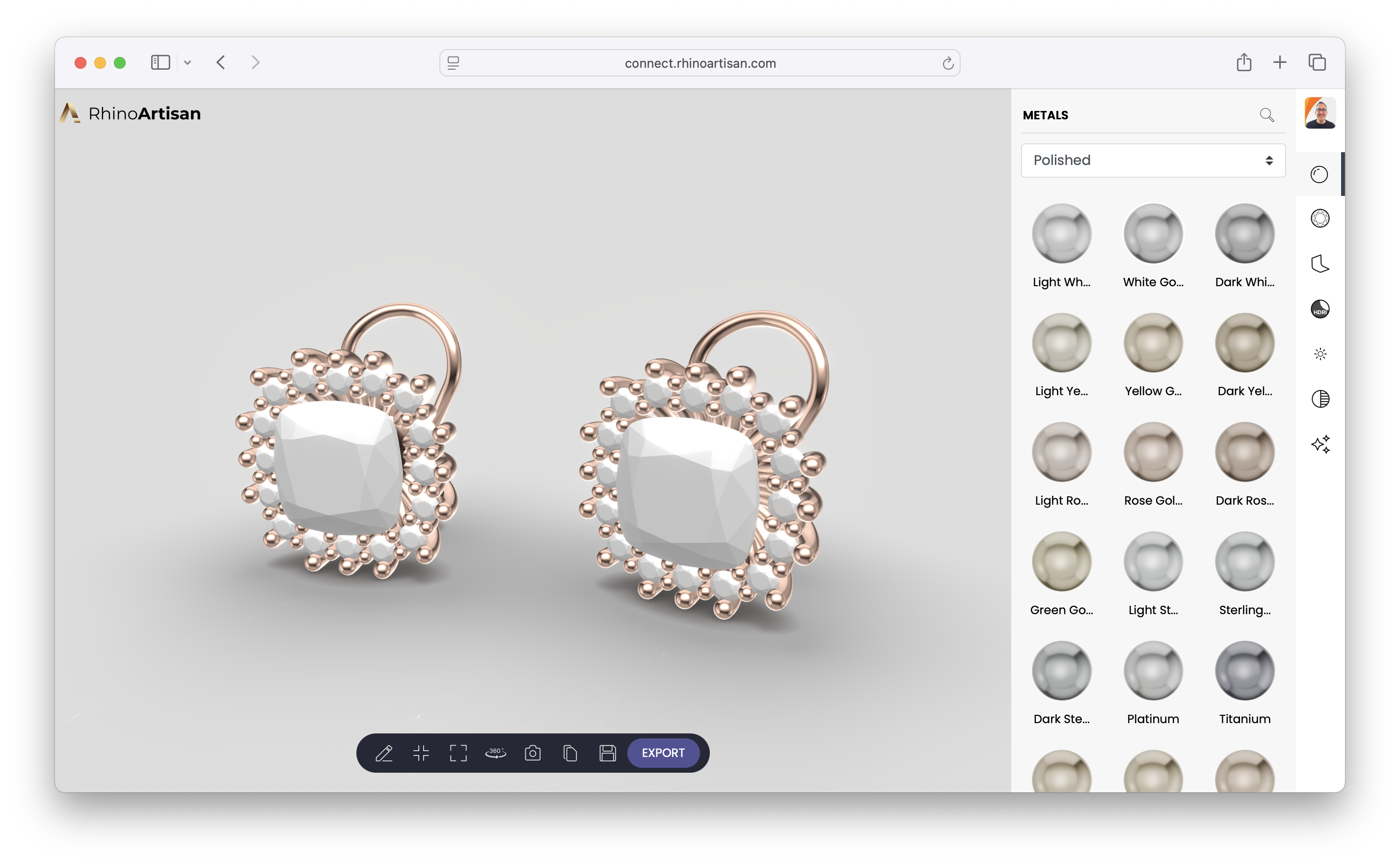
Task: Go back in browser history
Action: click(x=221, y=62)
